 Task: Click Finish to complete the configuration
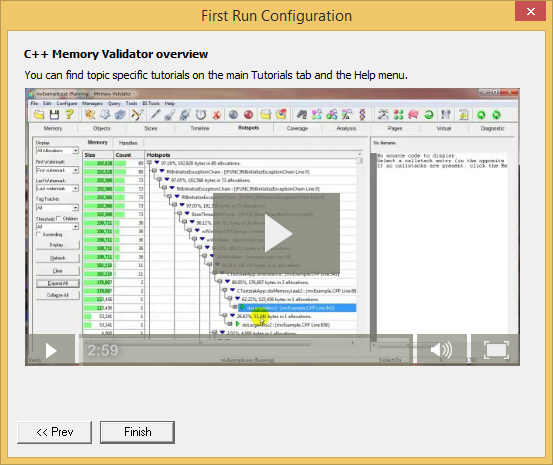click(138, 432)
